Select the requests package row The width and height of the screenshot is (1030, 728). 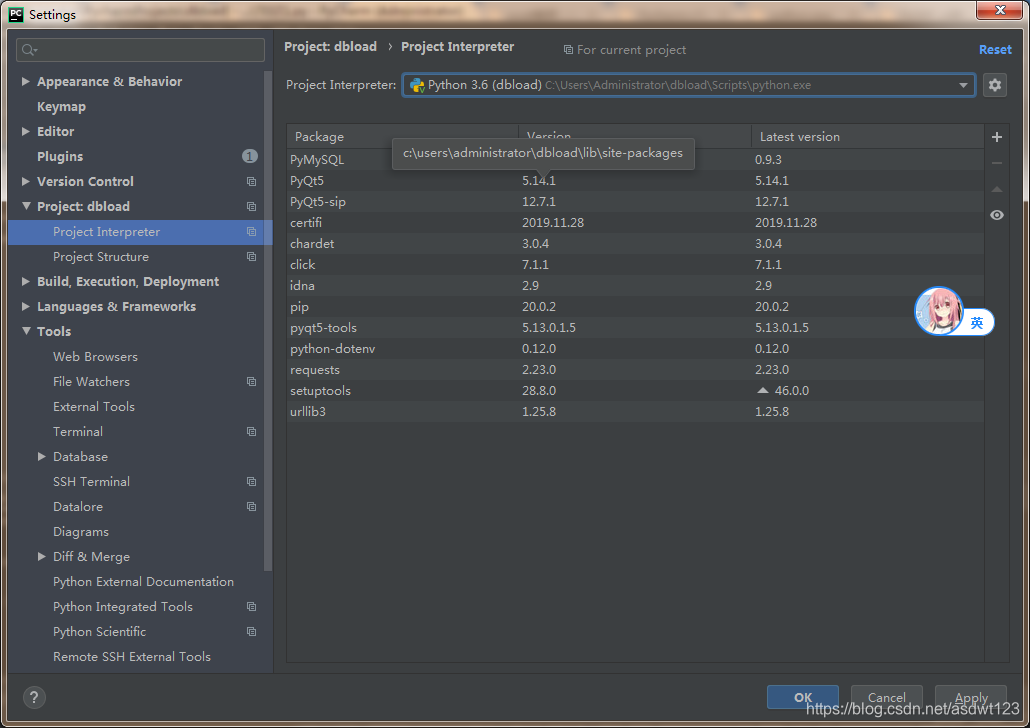tap(635, 369)
